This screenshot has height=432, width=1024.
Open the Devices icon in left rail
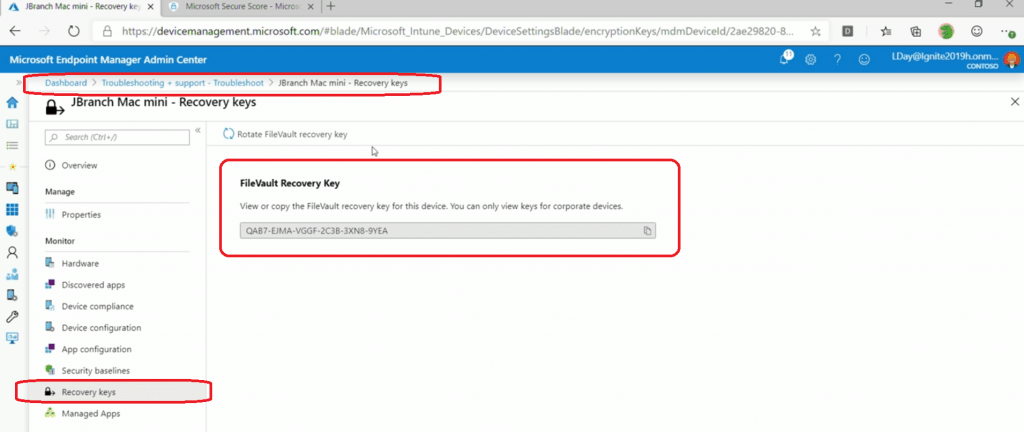coord(12,188)
